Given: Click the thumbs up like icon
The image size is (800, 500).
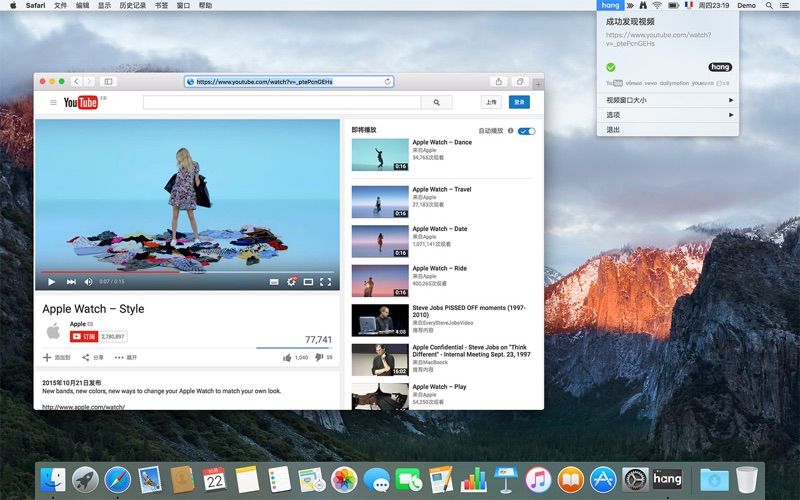Looking at the screenshot, I should pyautogui.click(x=288, y=357).
